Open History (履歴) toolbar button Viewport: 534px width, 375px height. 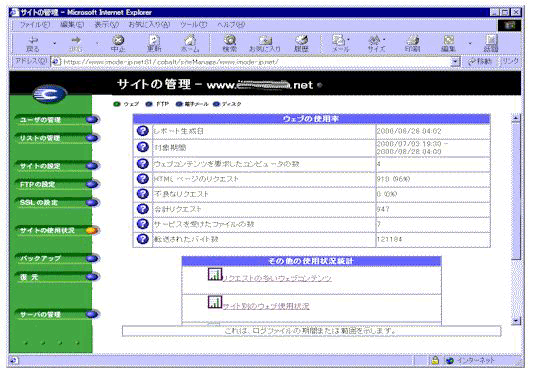(301, 44)
